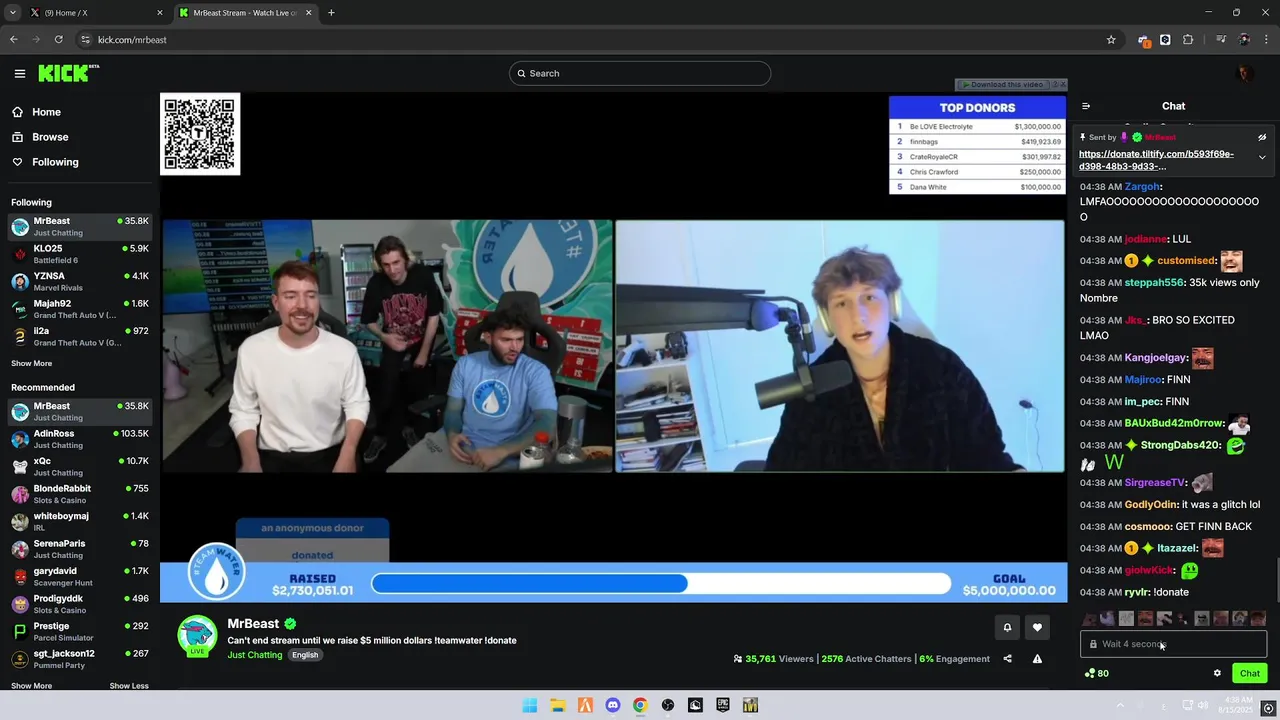Collapse the chat panel with arrow icon
Screen dimensions: 1280x720
coord(1086,106)
